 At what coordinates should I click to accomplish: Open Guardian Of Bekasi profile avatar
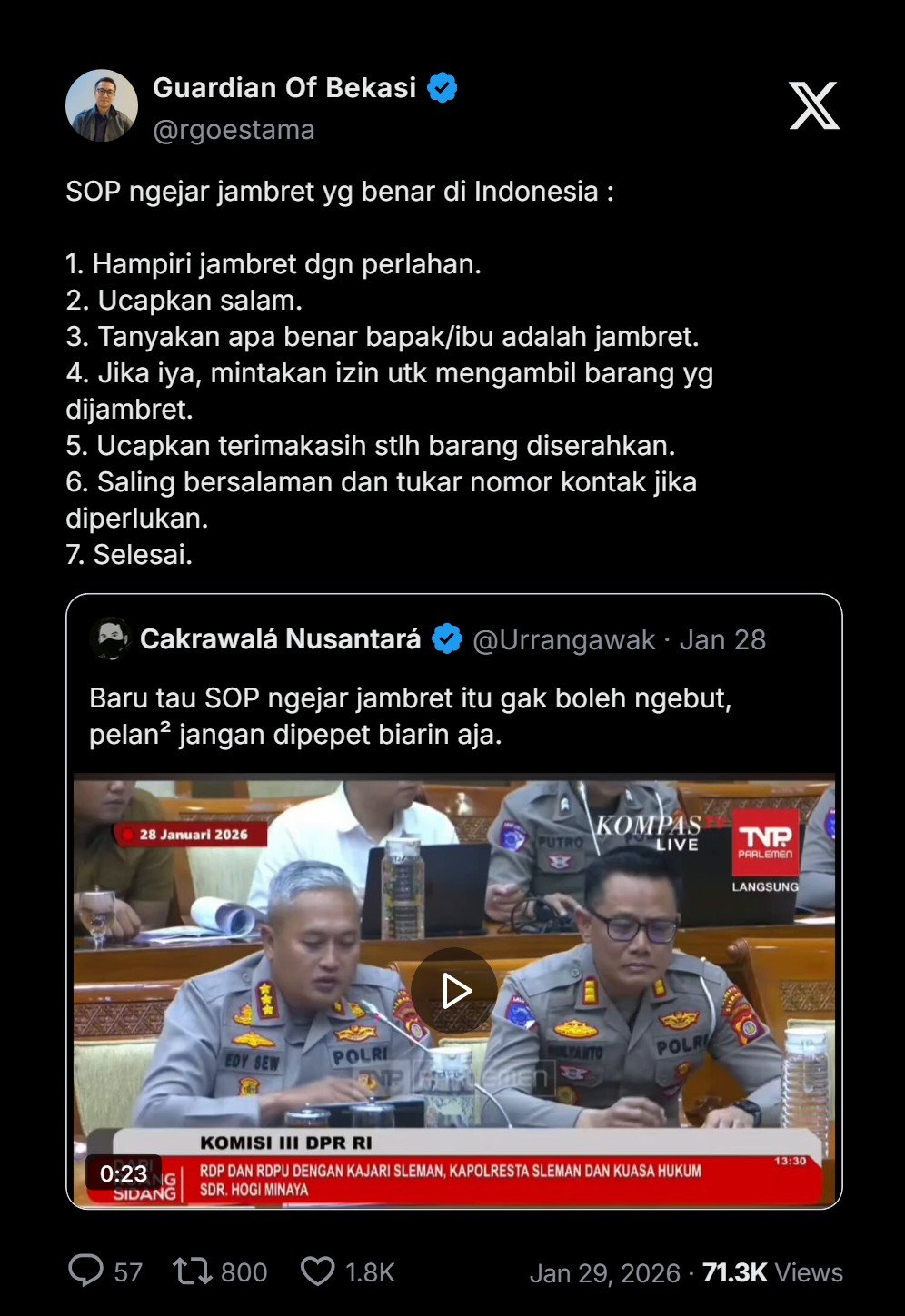(x=102, y=105)
